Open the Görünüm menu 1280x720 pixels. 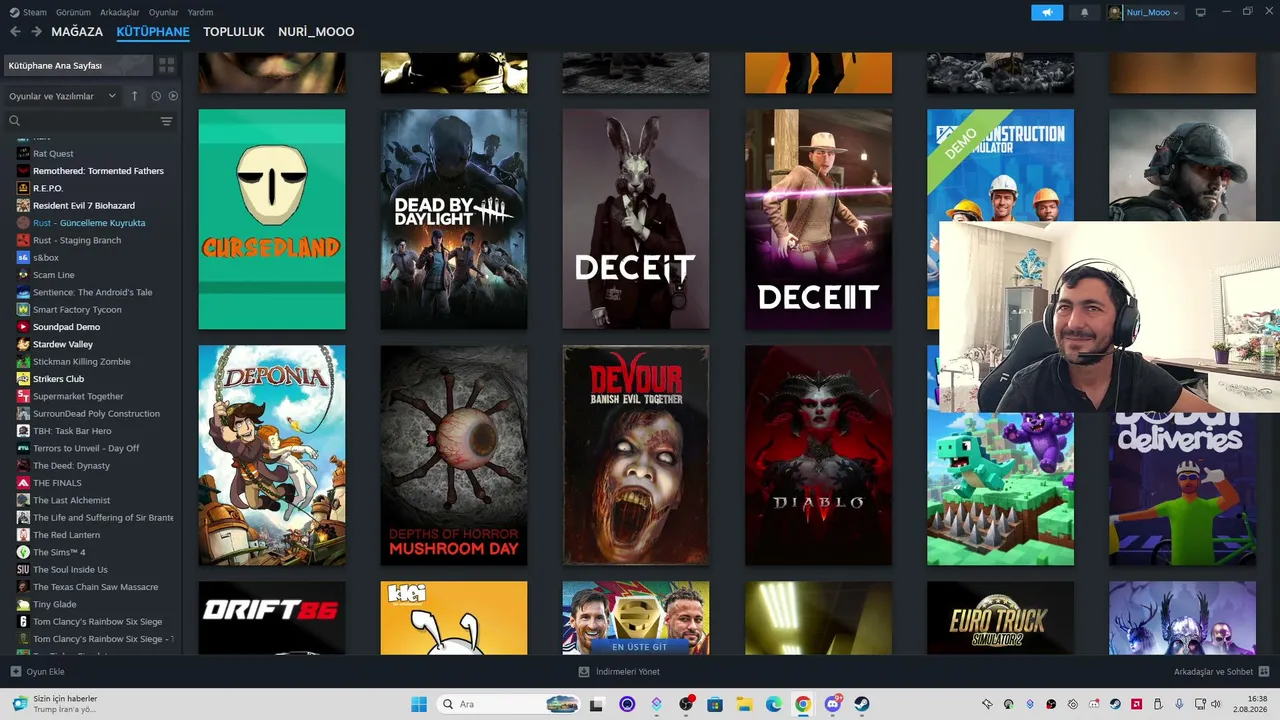(73, 12)
